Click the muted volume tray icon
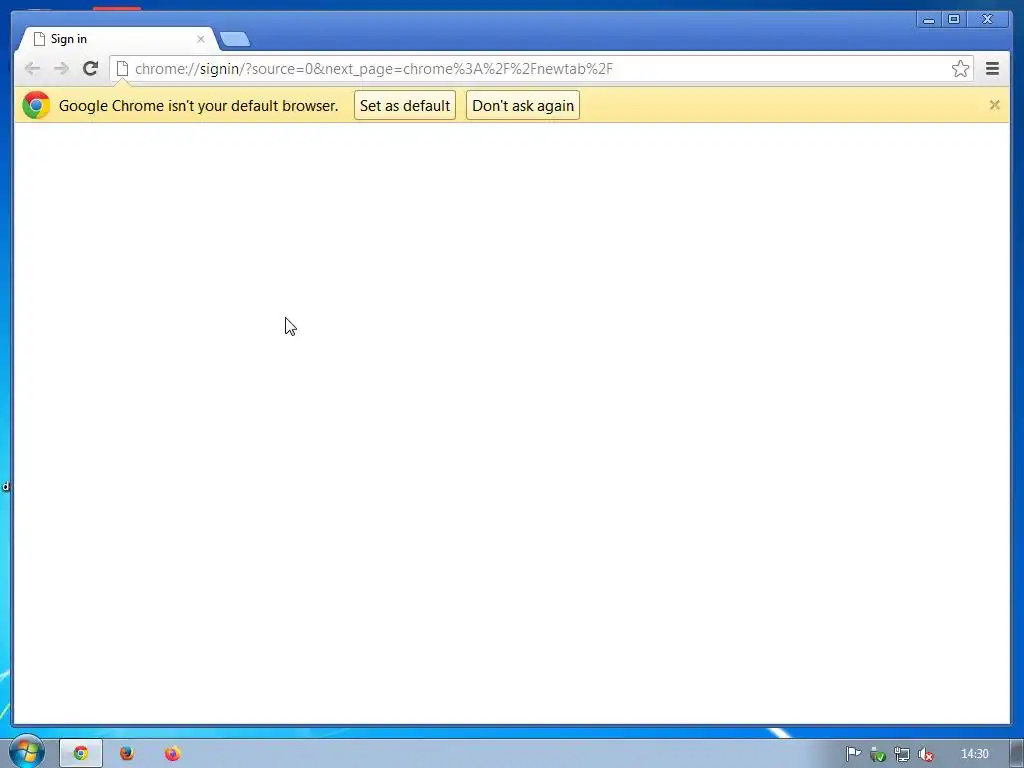The height and width of the screenshot is (768, 1024). point(925,754)
